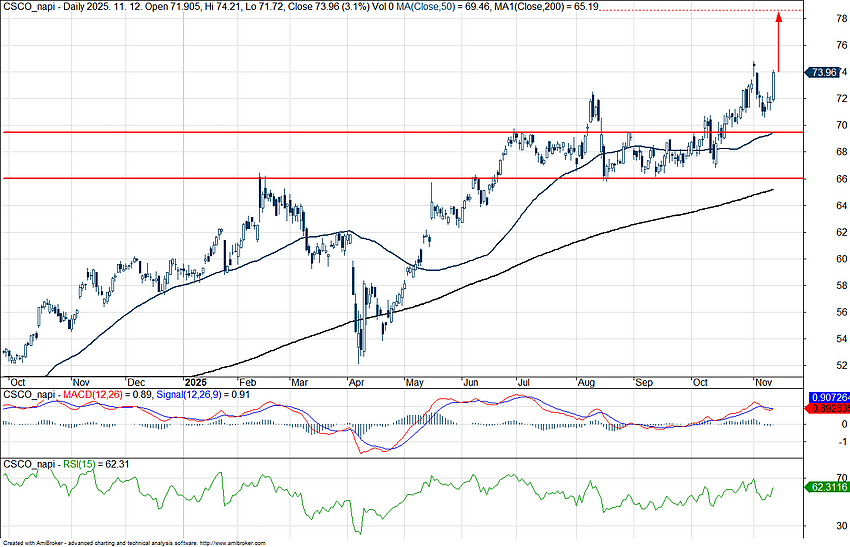850x547 pixels.
Task: Select the green RSI value label 62.3116
Action: tap(826, 487)
